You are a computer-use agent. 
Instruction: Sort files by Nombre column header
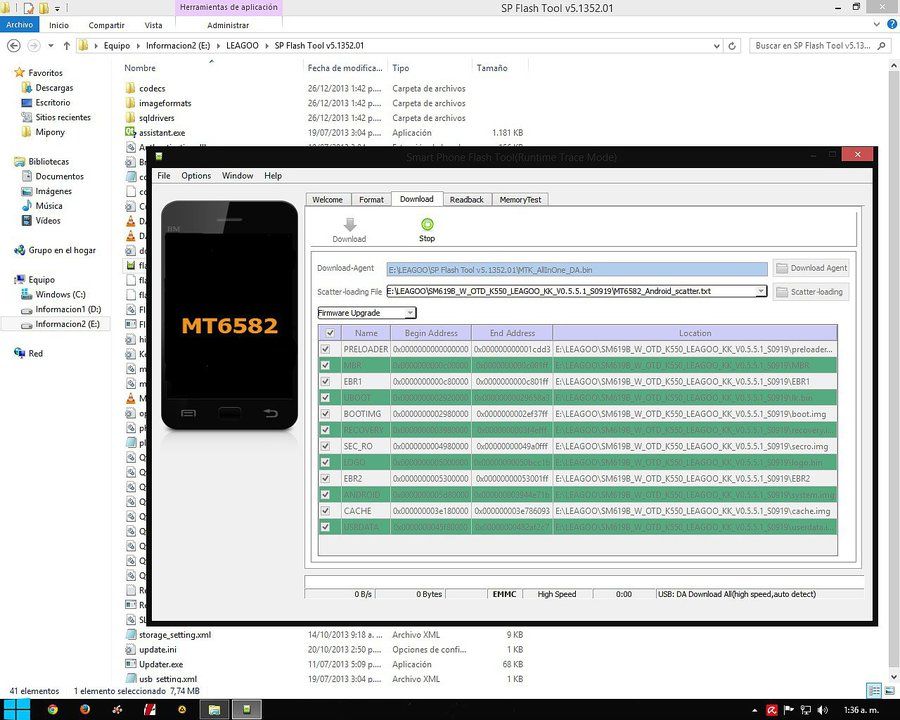click(140, 68)
